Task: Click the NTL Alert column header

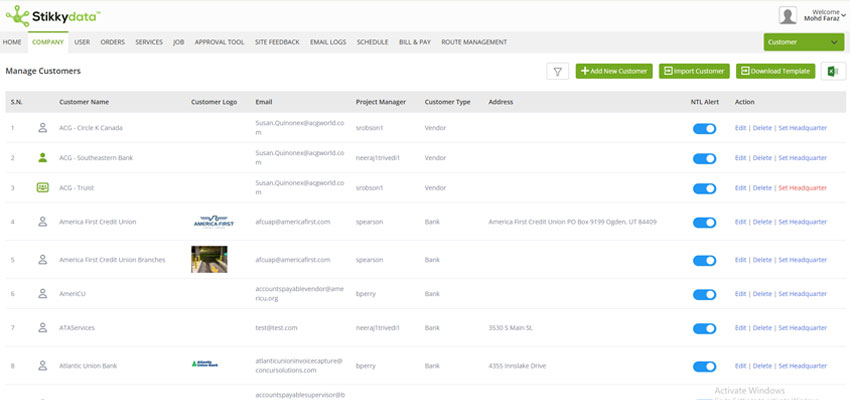Action: point(705,102)
